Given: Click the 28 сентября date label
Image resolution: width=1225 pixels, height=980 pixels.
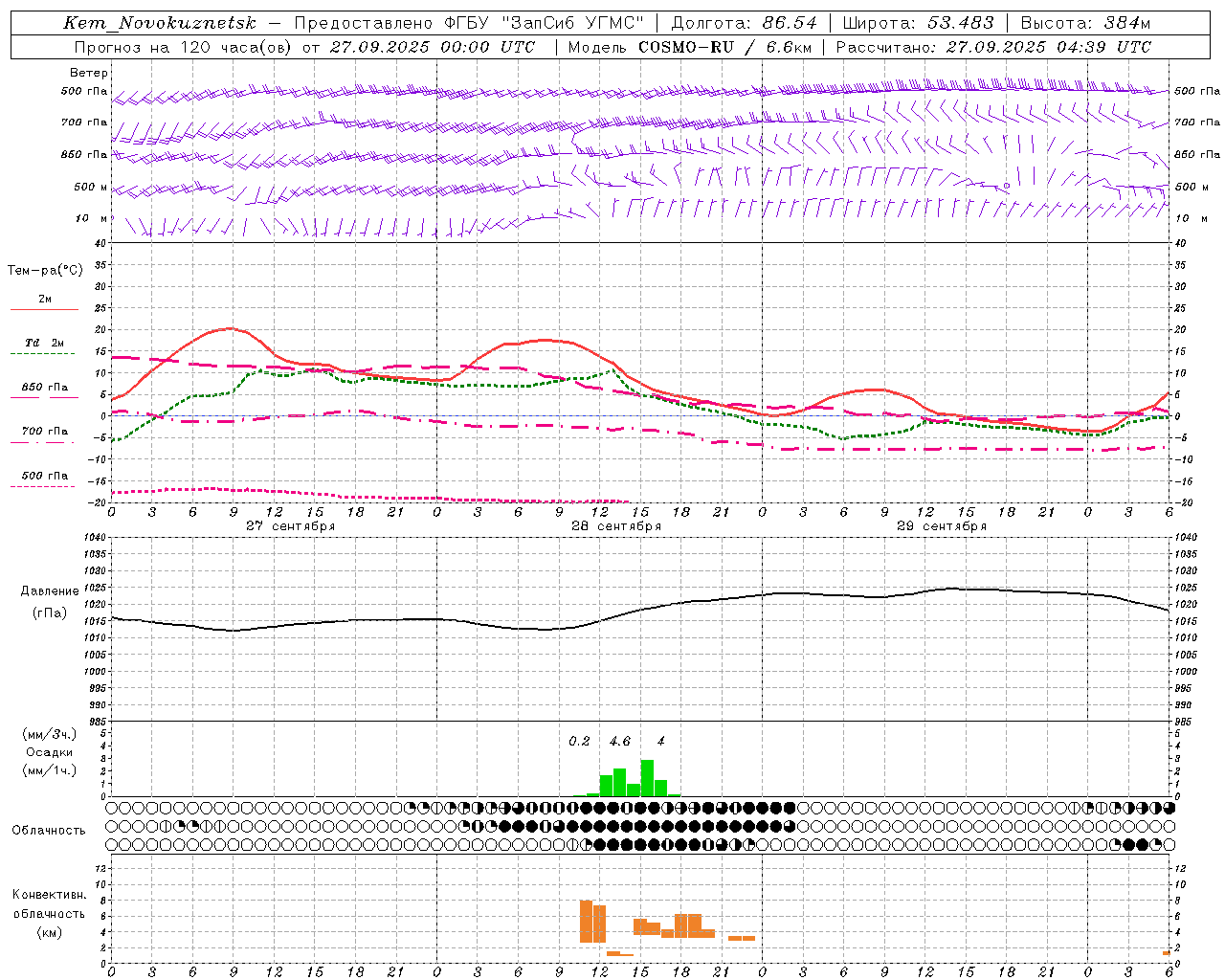Looking at the screenshot, I should [616, 526].
